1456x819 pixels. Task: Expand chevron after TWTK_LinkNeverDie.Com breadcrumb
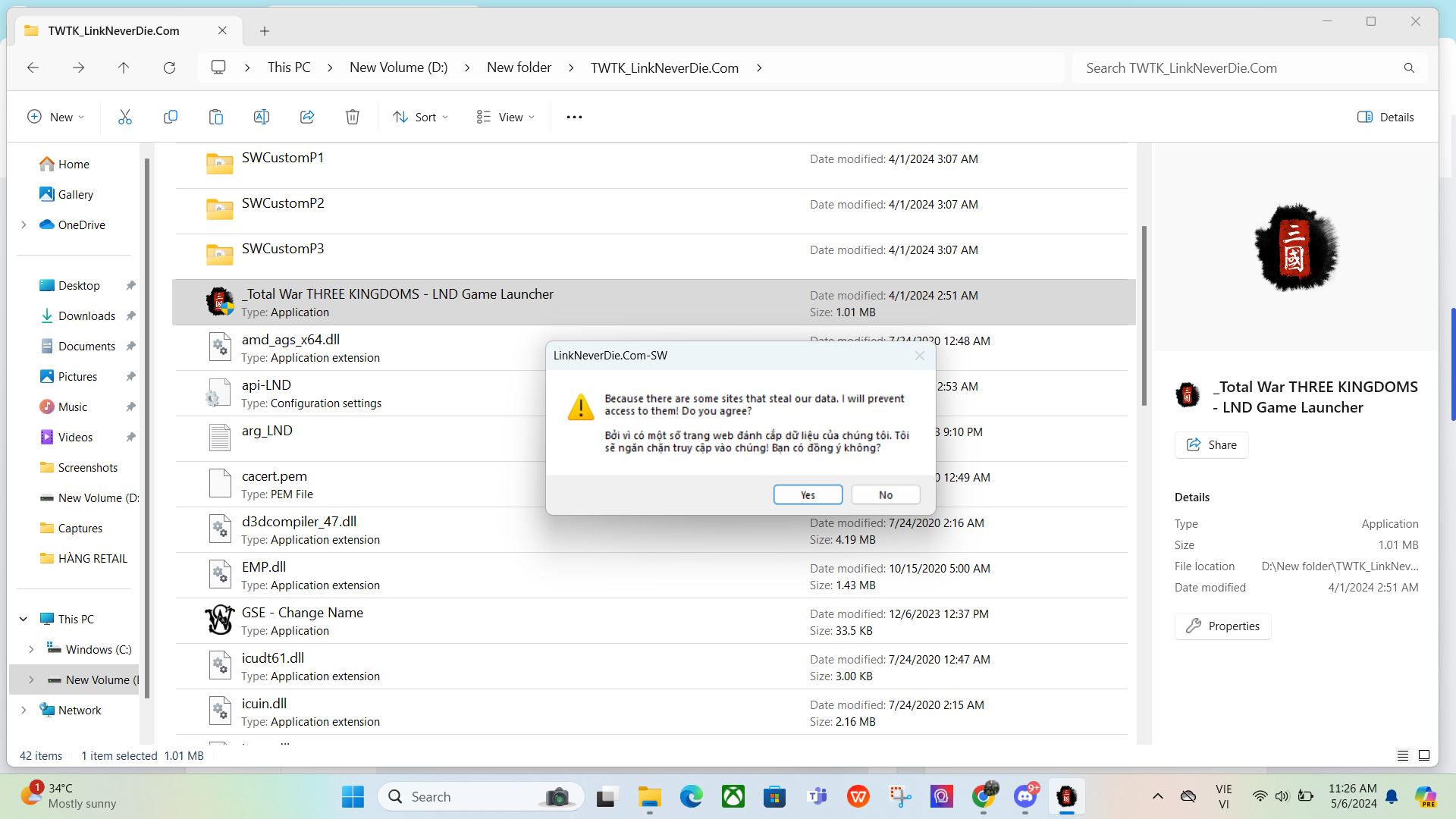coord(759,67)
